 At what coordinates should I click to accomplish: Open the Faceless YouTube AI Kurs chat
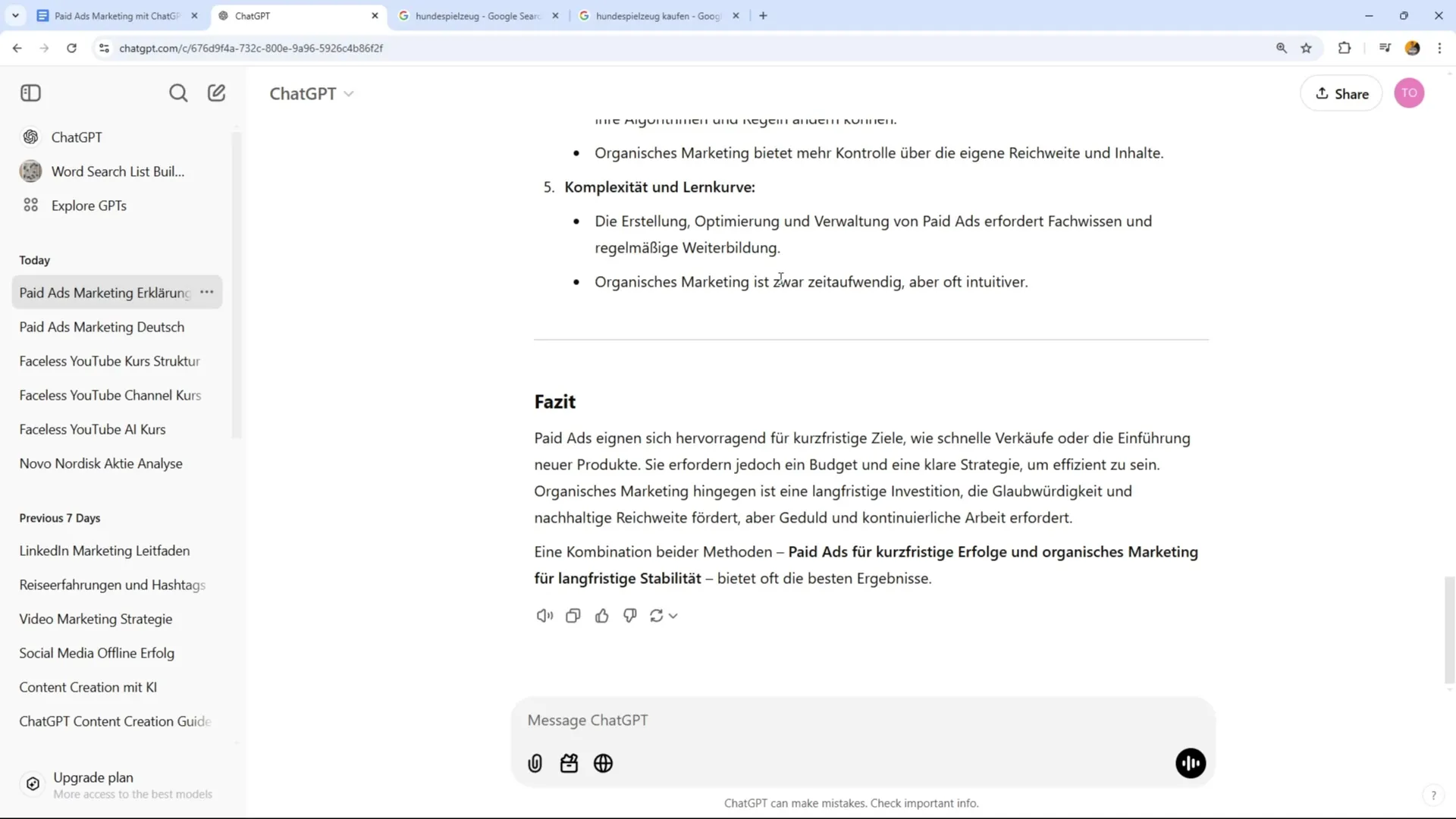(x=118, y=429)
